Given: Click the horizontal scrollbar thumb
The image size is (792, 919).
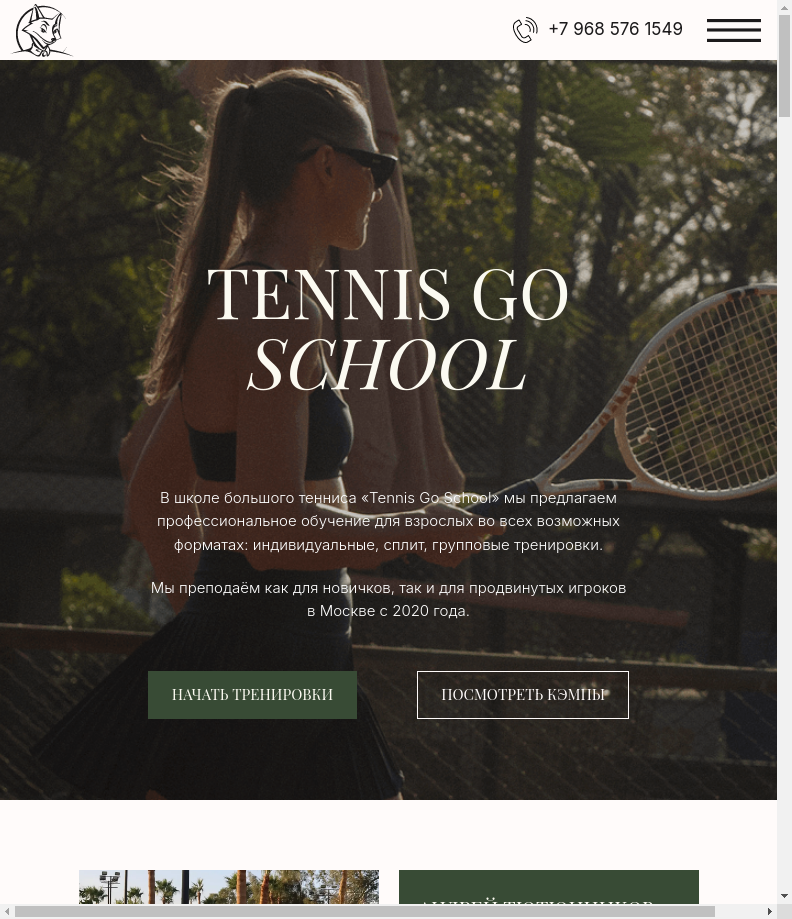Looking at the screenshot, I should coord(365,911).
